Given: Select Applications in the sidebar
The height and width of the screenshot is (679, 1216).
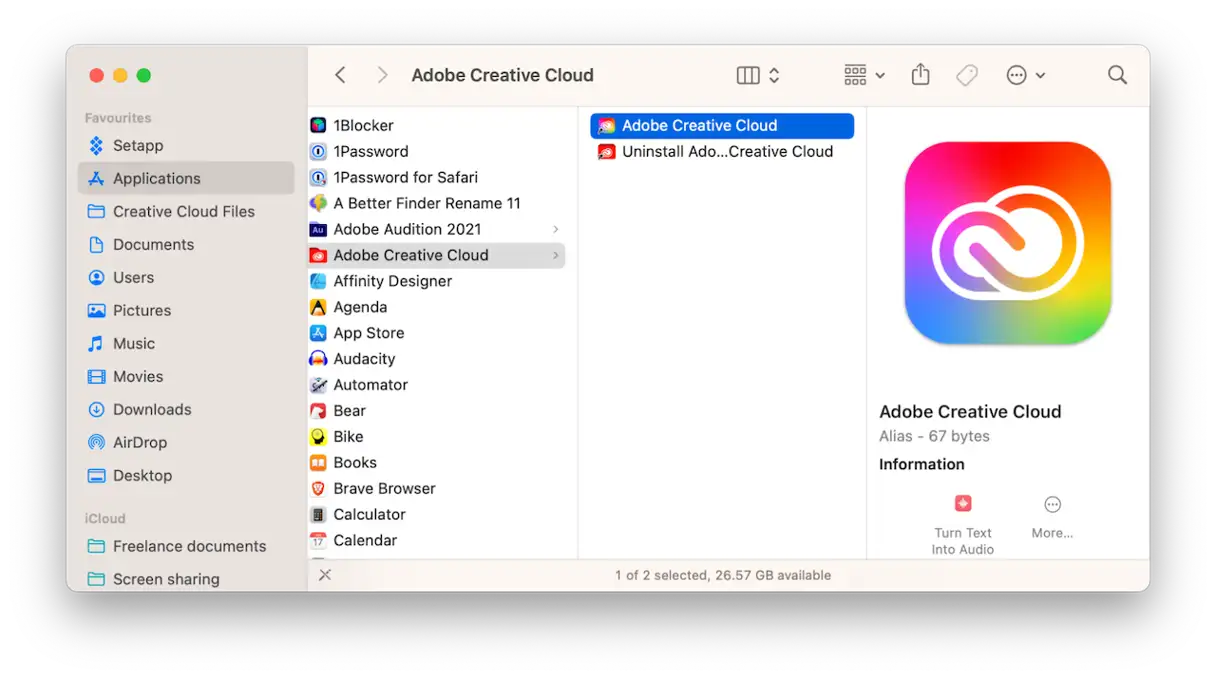Looking at the screenshot, I should point(186,178).
